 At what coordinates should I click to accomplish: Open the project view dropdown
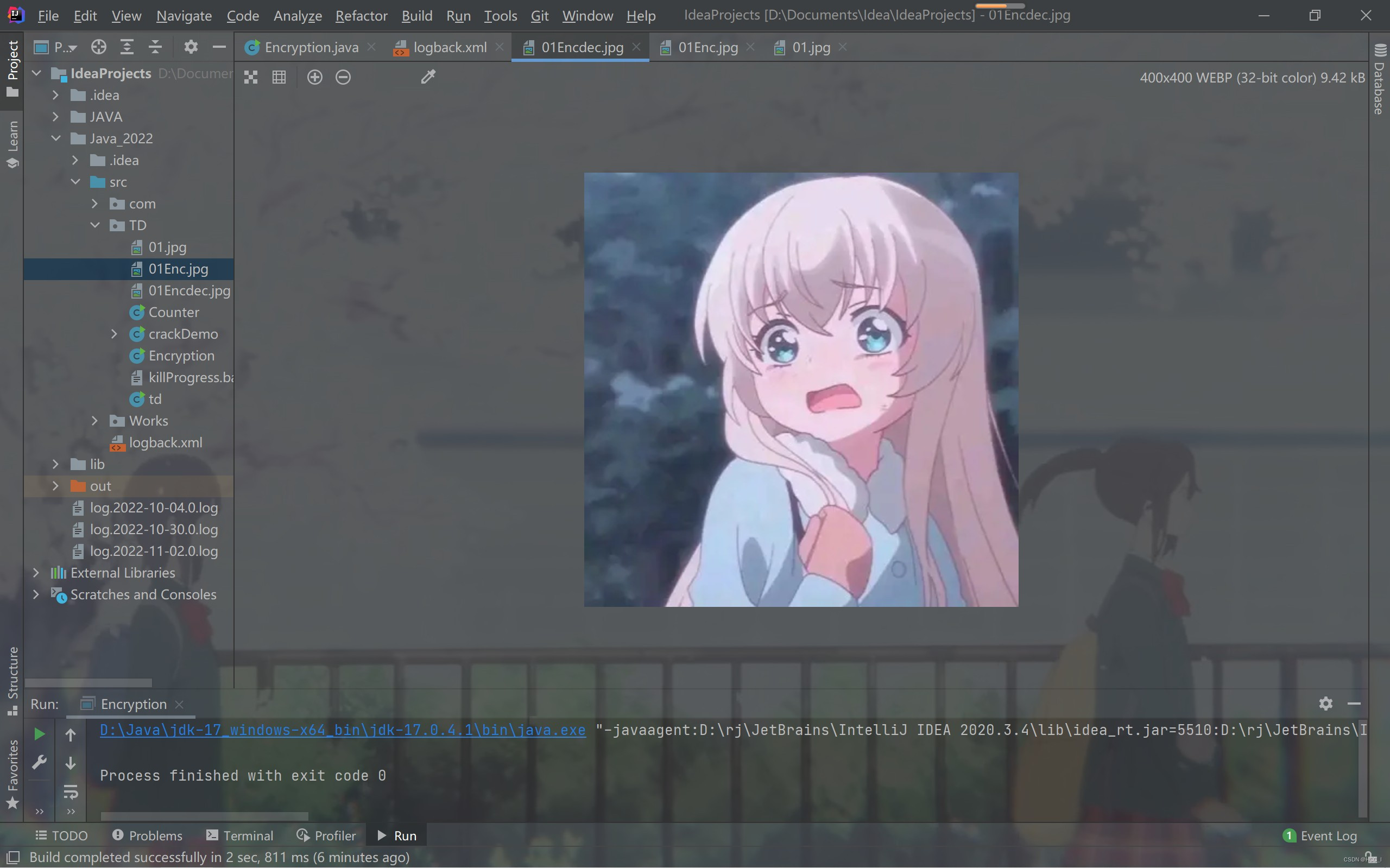click(x=65, y=47)
